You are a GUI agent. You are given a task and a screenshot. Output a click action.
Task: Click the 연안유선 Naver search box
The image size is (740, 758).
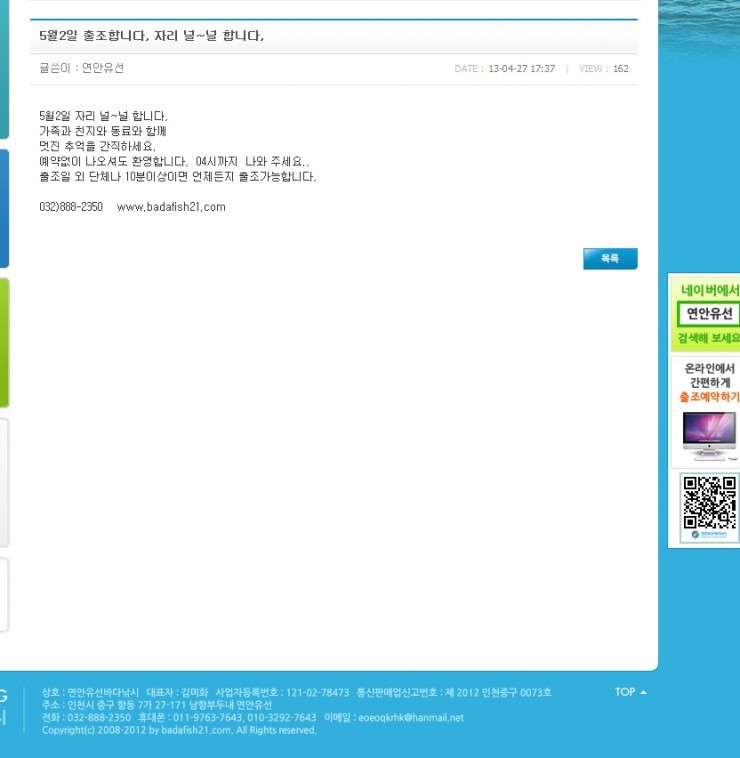coord(708,314)
